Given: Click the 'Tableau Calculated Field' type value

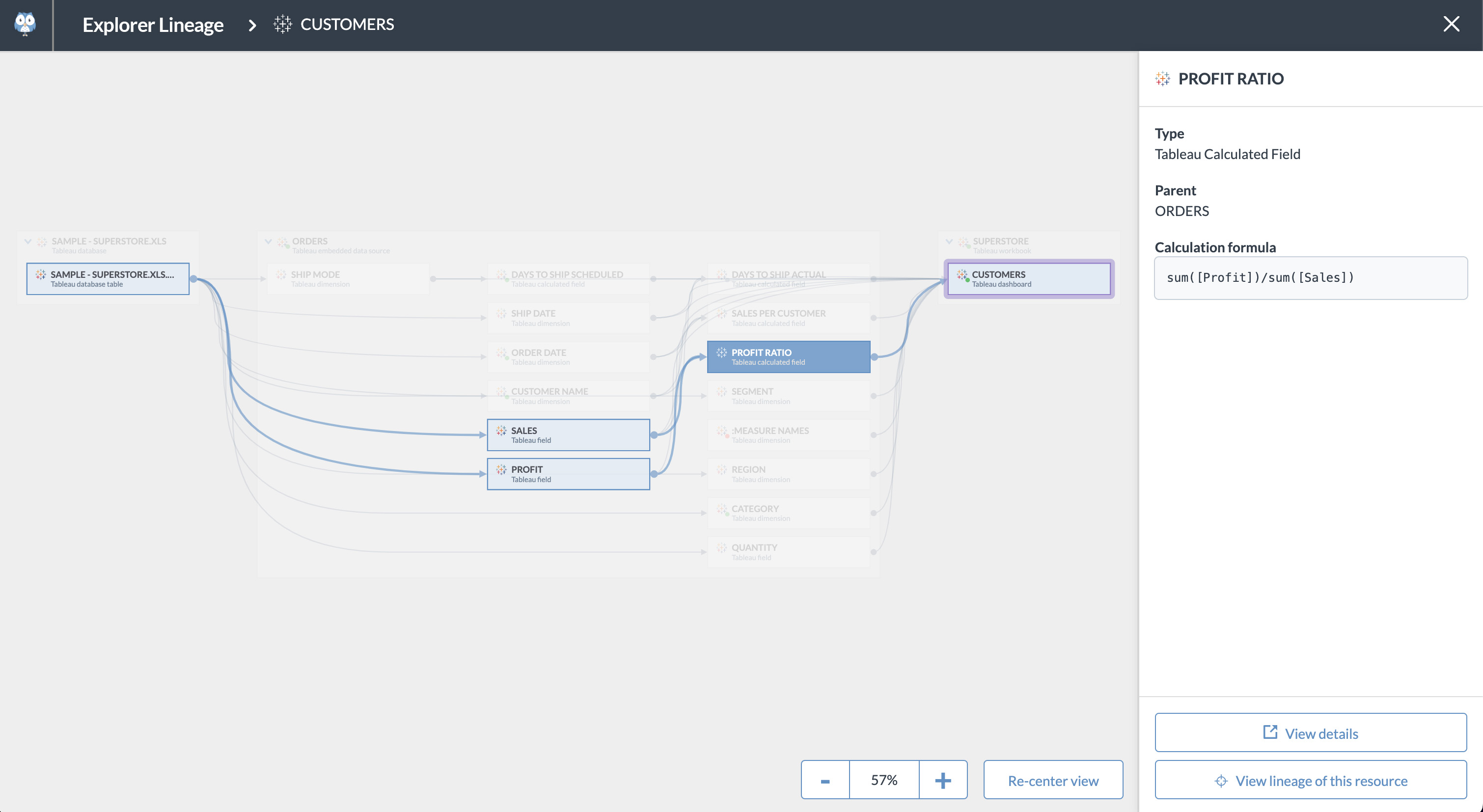Looking at the screenshot, I should [x=1227, y=154].
